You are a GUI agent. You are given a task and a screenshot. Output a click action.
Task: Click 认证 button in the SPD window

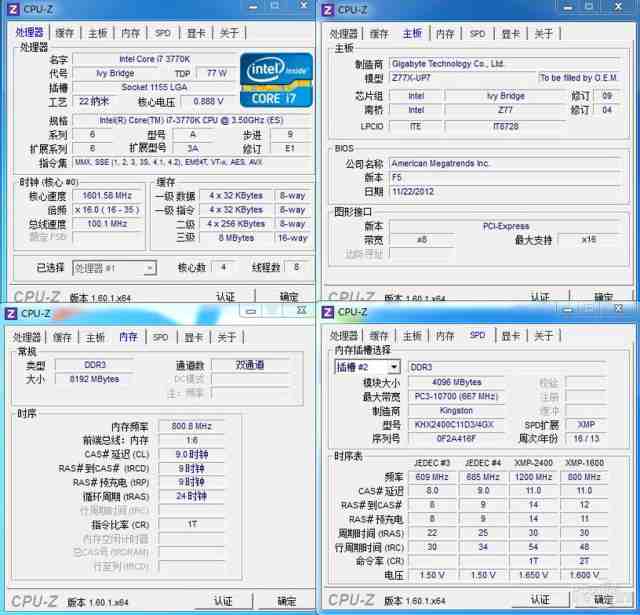click(x=540, y=599)
